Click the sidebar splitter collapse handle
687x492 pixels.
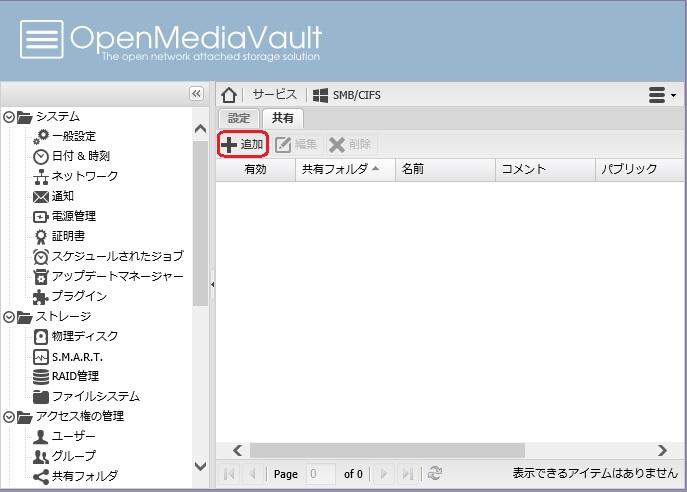(212, 284)
